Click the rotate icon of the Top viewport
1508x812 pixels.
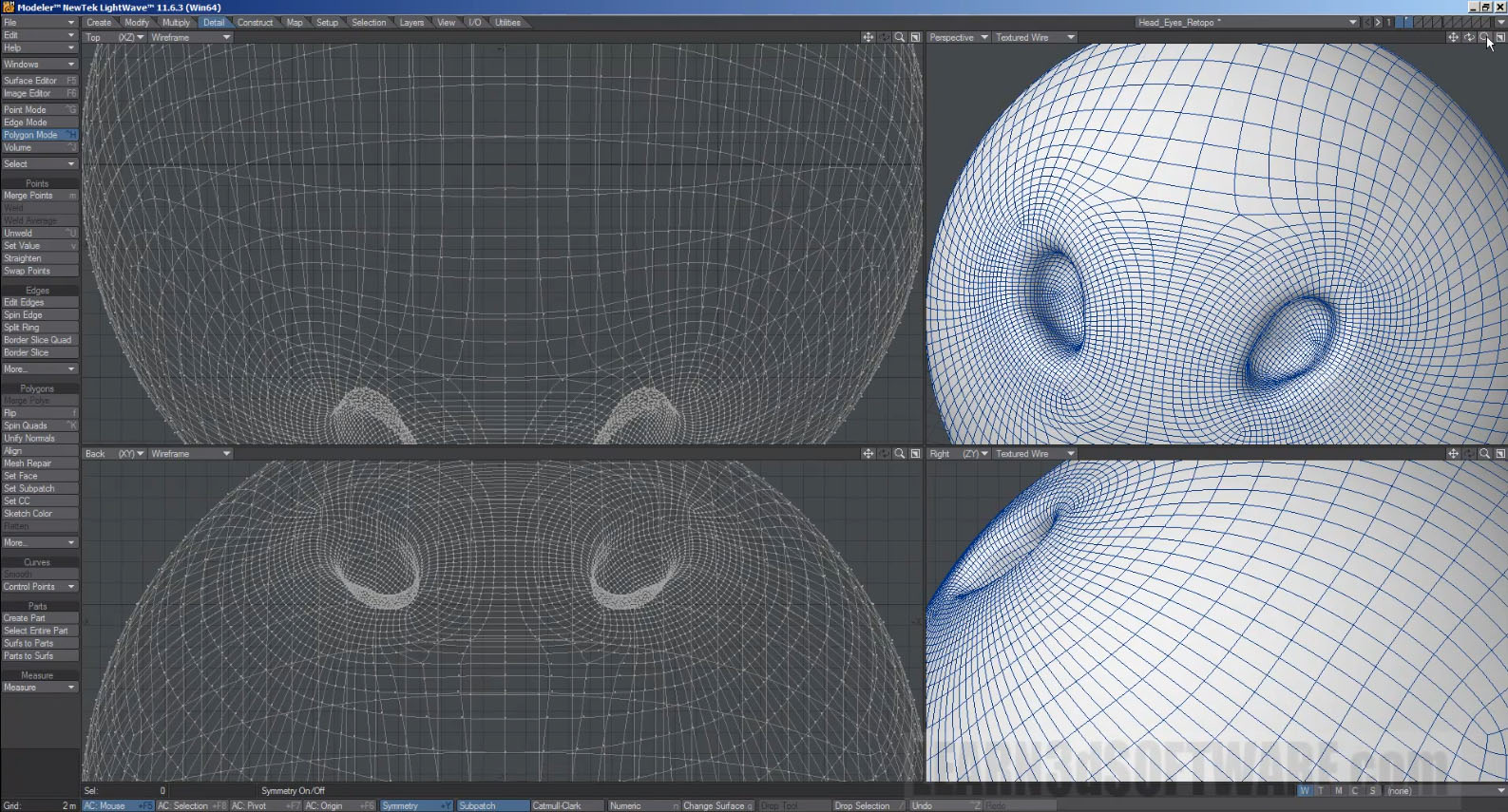click(x=884, y=38)
